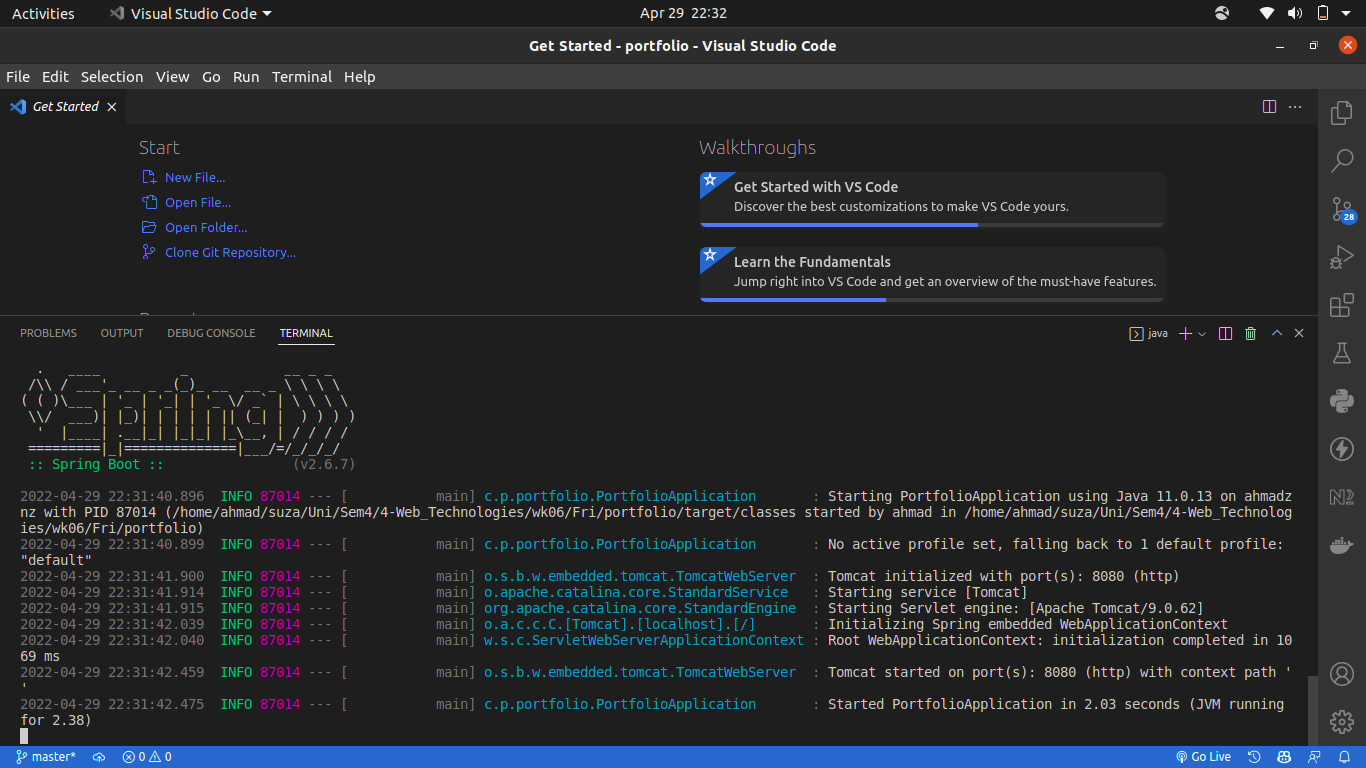This screenshot has width=1366, height=768.
Task: Switch to the OUTPUT tab
Action: (122, 333)
